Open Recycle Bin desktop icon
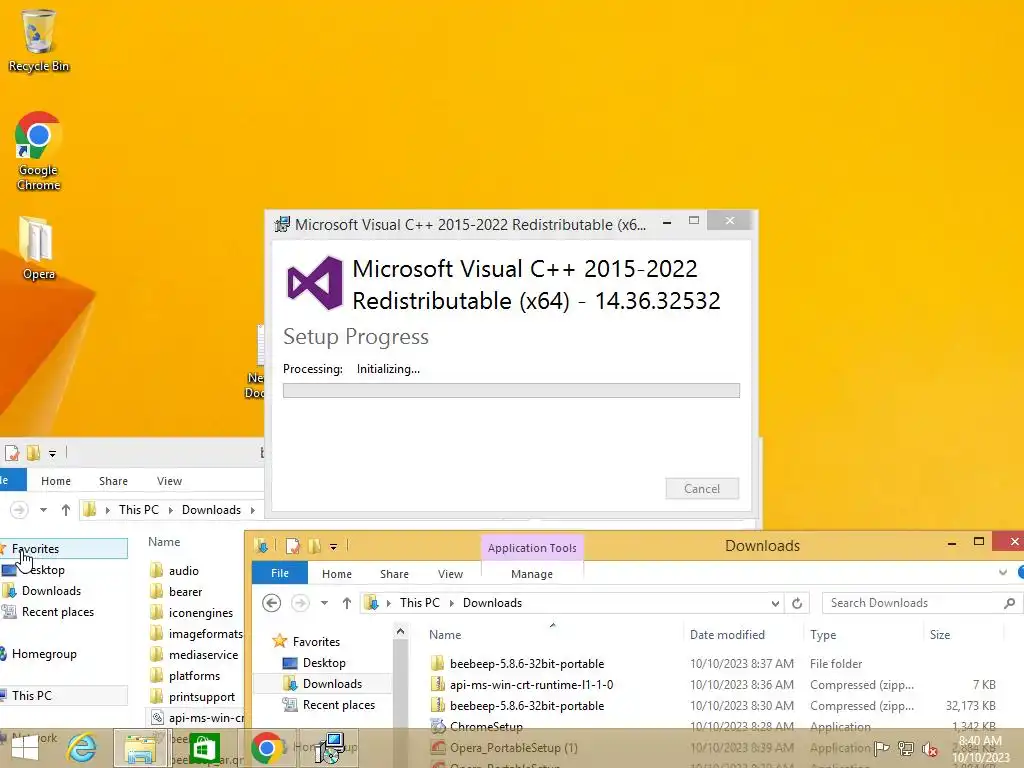The image size is (1024, 768). coord(39,40)
